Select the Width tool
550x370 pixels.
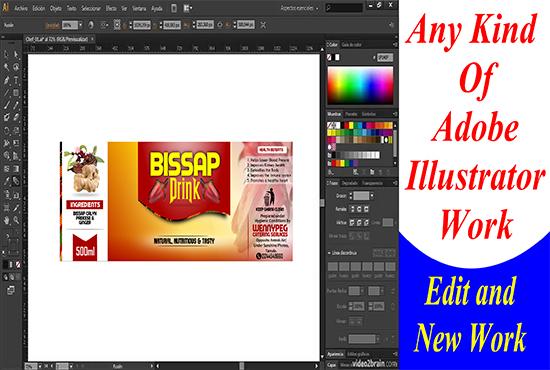click(x=6, y=143)
